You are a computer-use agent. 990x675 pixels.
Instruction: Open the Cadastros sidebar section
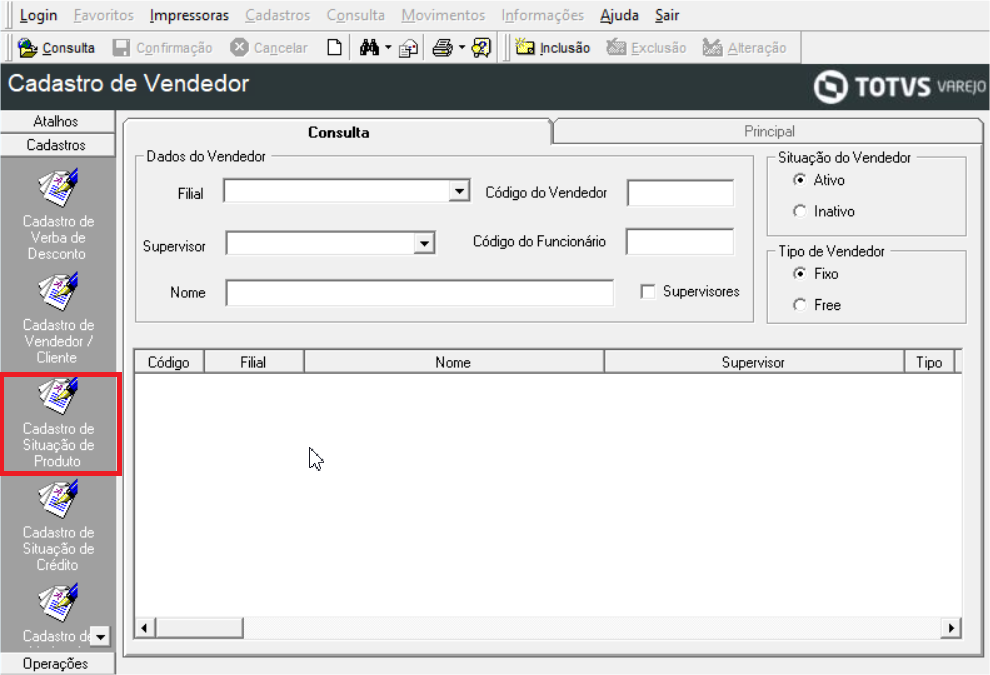57,145
